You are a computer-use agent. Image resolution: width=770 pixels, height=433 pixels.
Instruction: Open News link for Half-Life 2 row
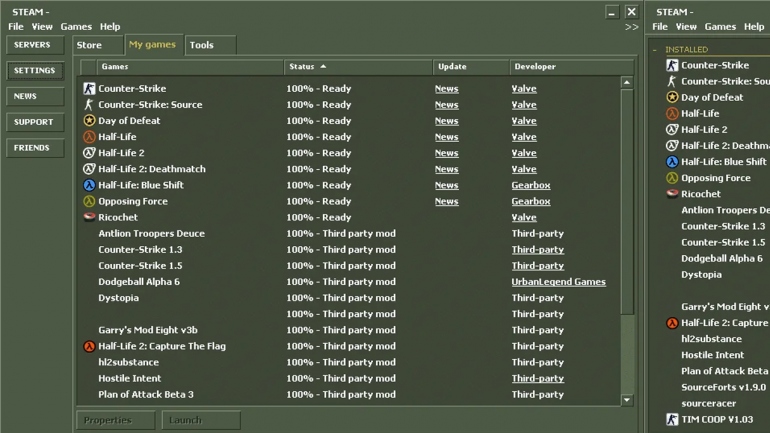click(446, 153)
